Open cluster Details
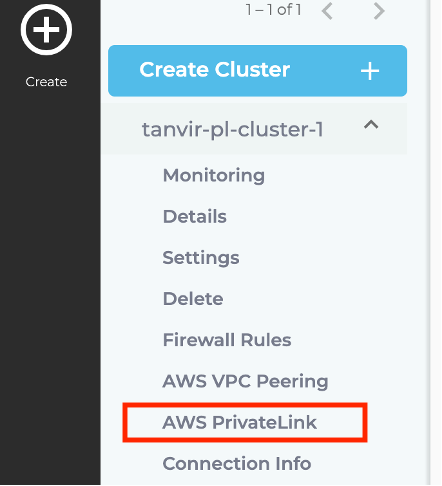This screenshot has width=442, height=486. 195,216
